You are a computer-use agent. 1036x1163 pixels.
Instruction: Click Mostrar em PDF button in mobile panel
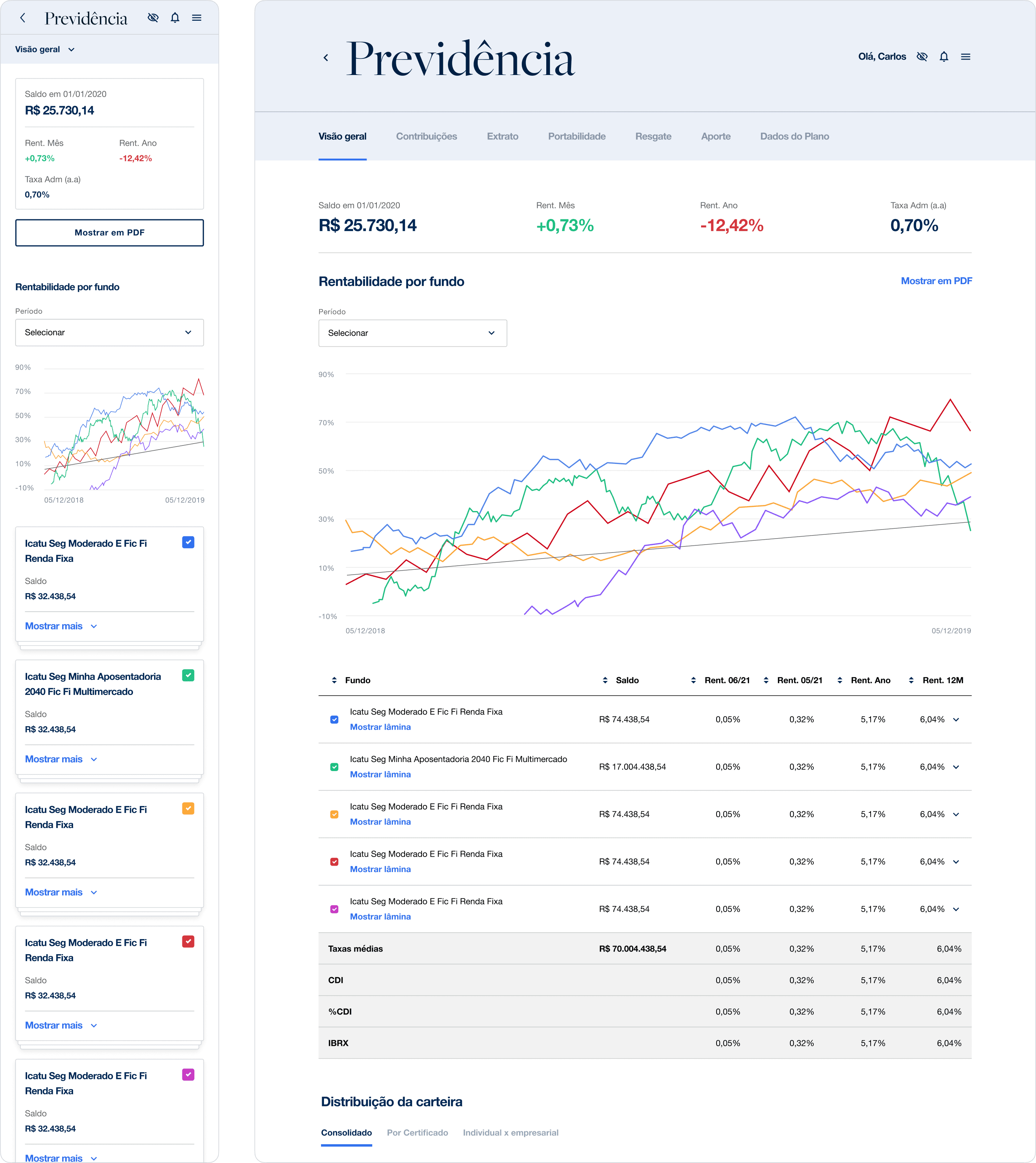[x=109, y=233]
